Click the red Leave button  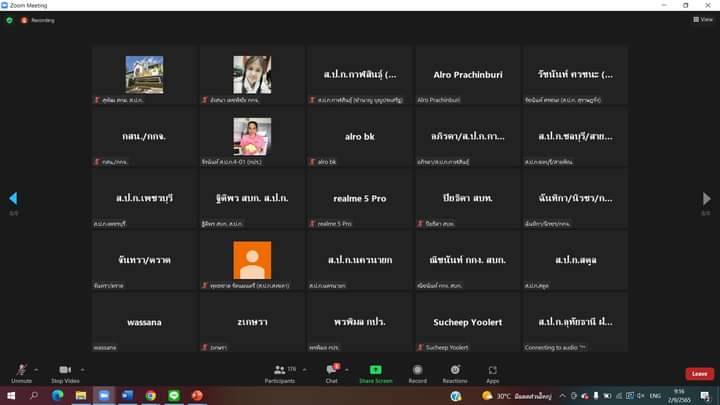(x=699, y=373)
